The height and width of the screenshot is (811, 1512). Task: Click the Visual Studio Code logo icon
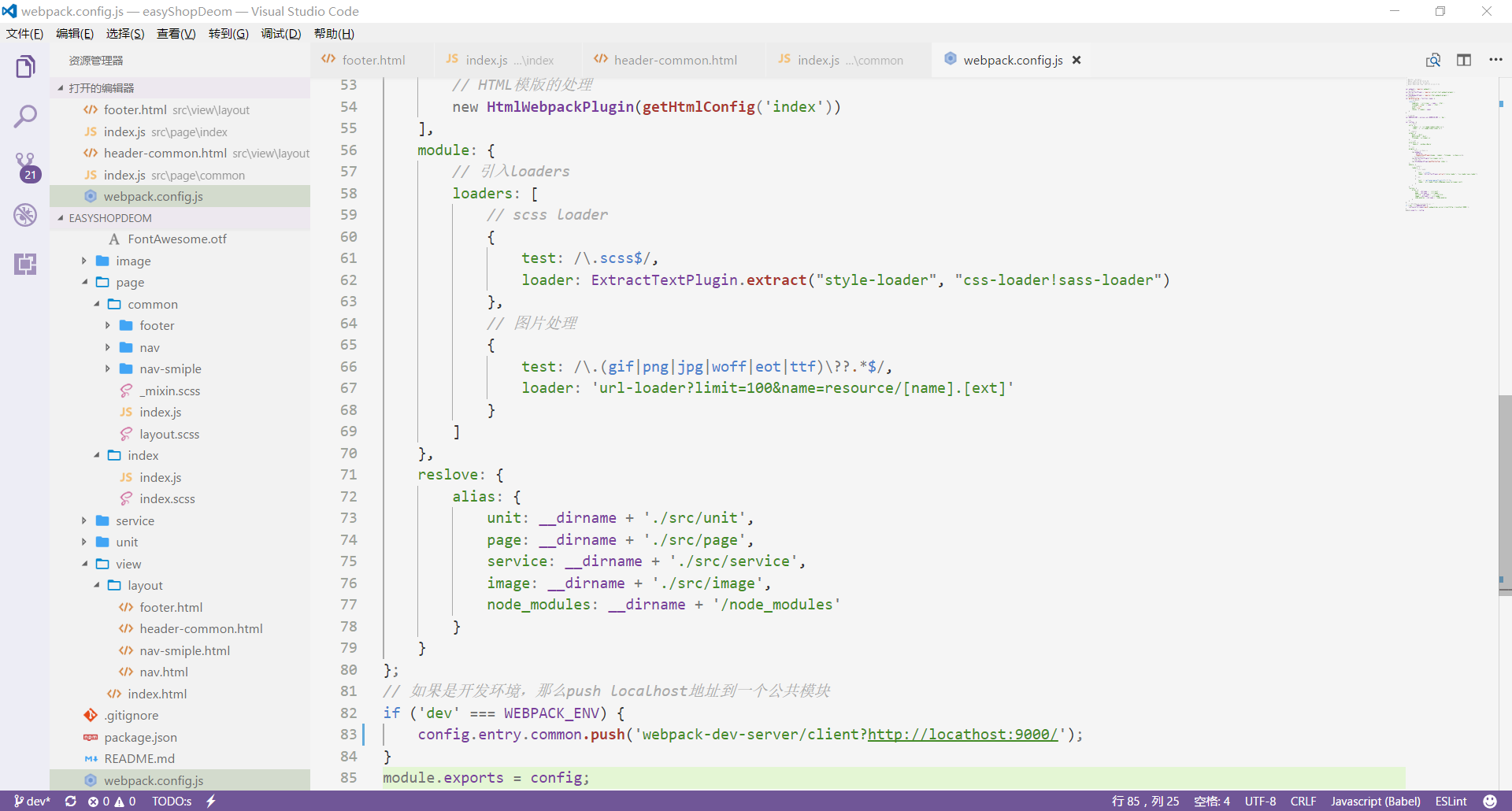point(9,11)
